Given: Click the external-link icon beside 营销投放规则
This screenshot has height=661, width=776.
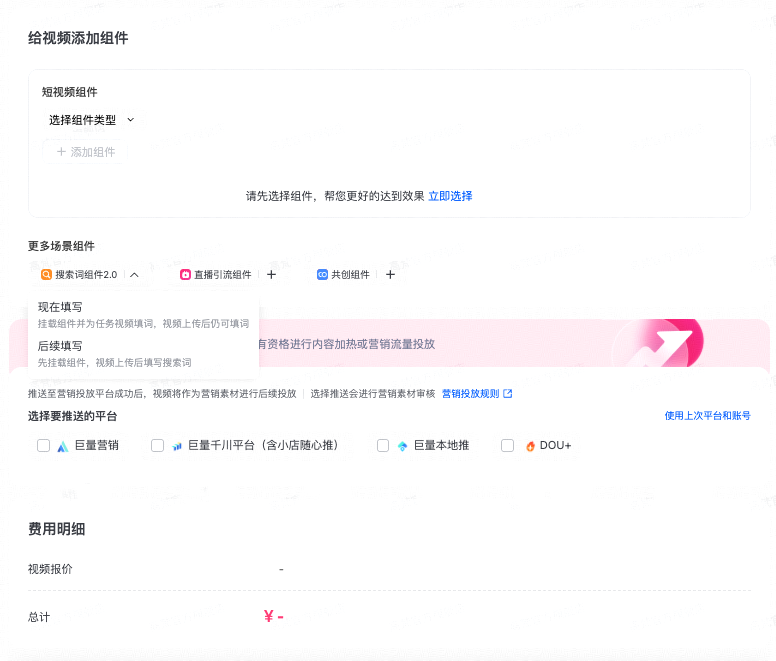Looking at the screenshot, I should click(x=508, y=394).
